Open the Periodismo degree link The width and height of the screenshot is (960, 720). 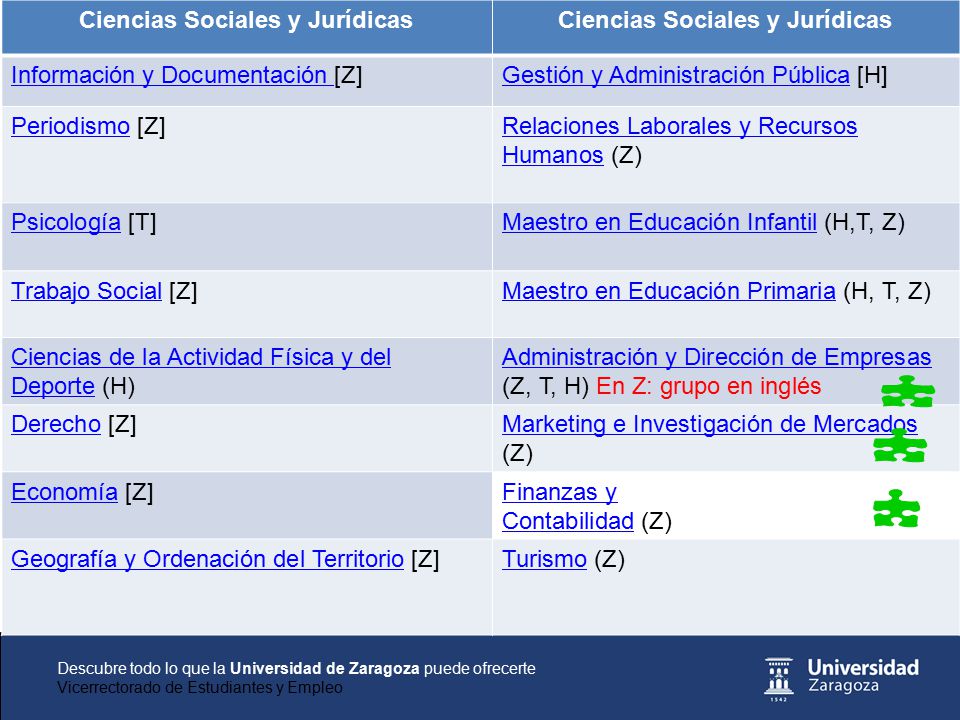(x=70, y=126)
